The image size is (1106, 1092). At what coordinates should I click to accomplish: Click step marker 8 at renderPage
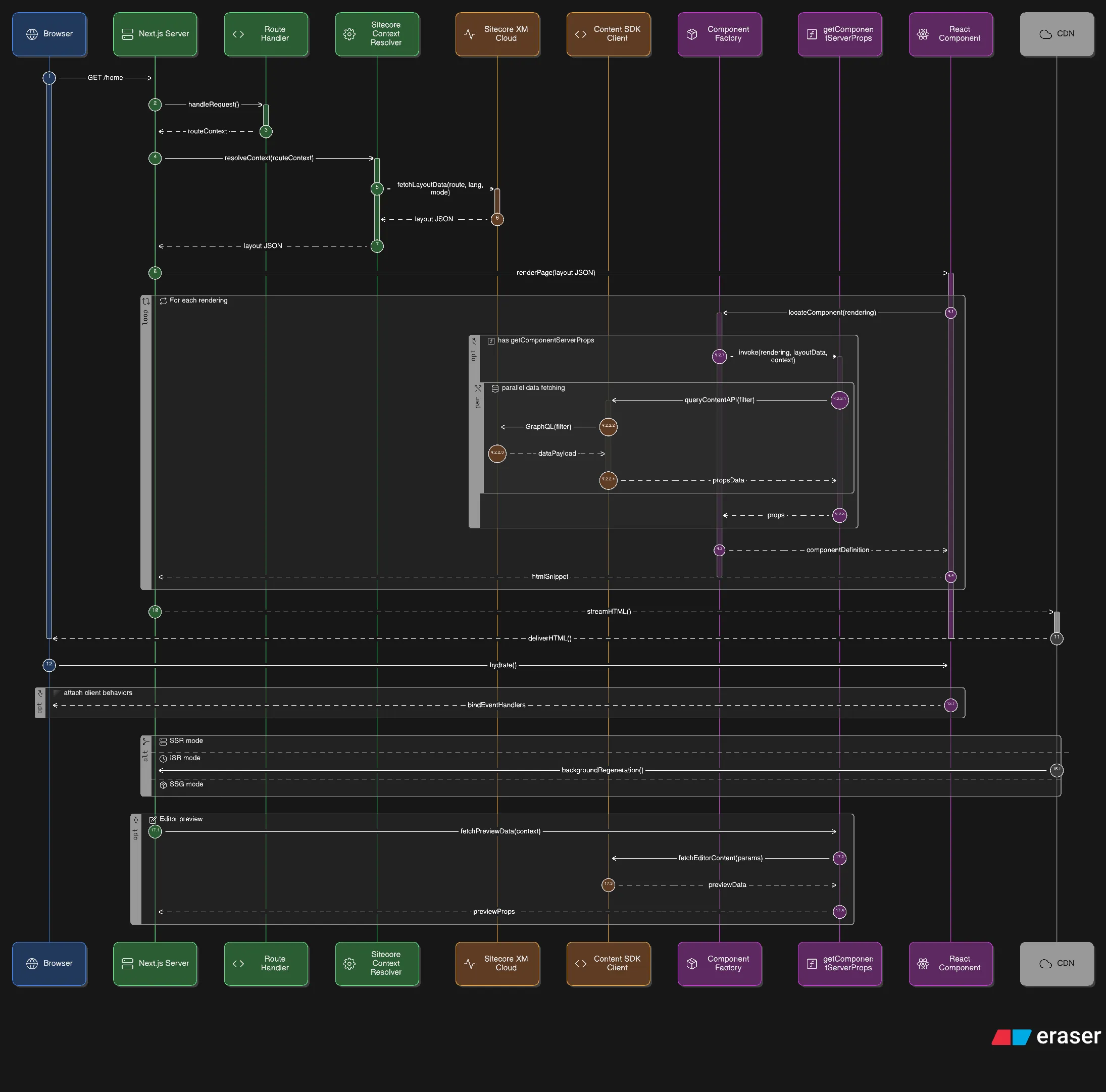(x=155, y=273)
